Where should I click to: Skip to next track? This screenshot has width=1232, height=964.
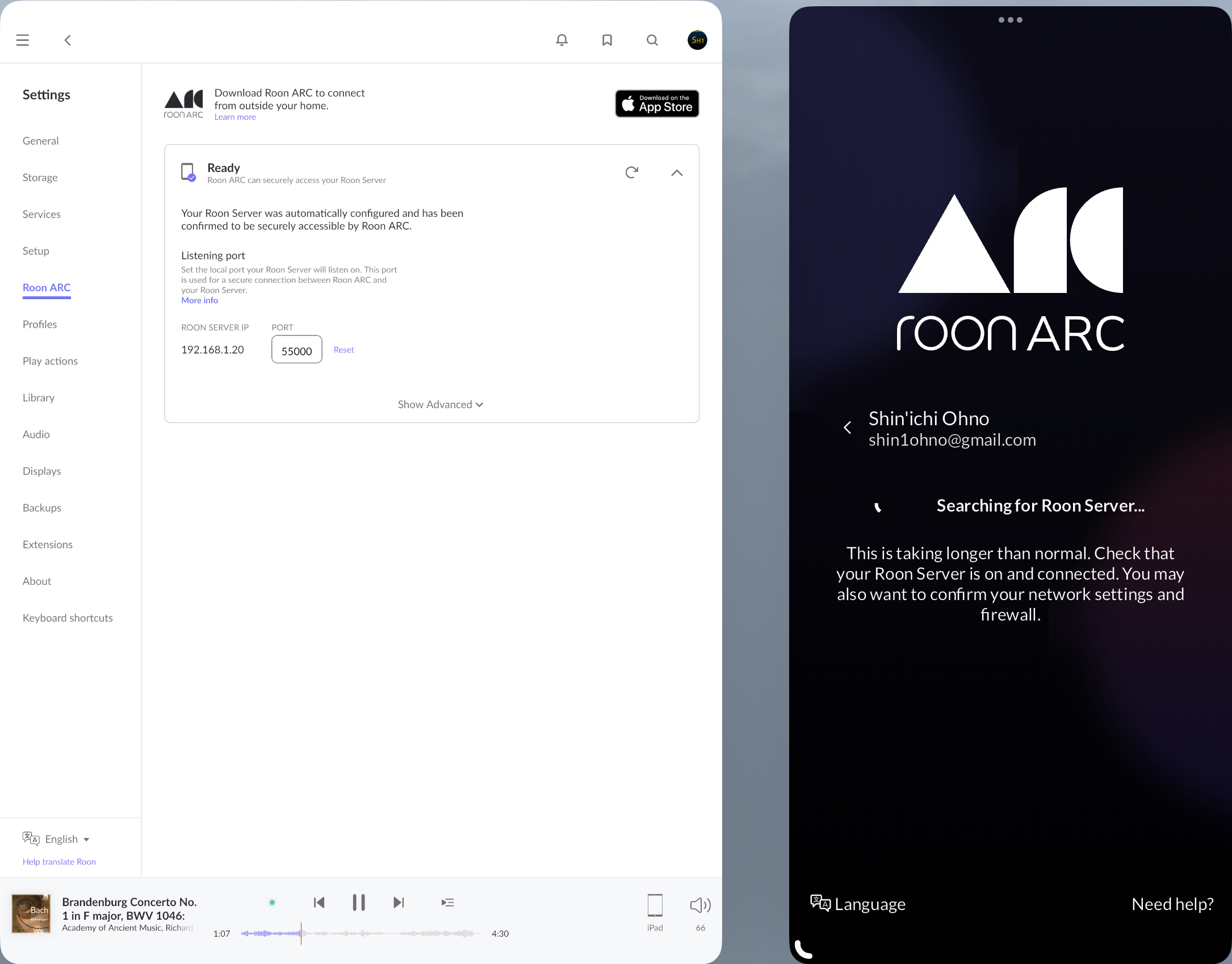[399, 903]
